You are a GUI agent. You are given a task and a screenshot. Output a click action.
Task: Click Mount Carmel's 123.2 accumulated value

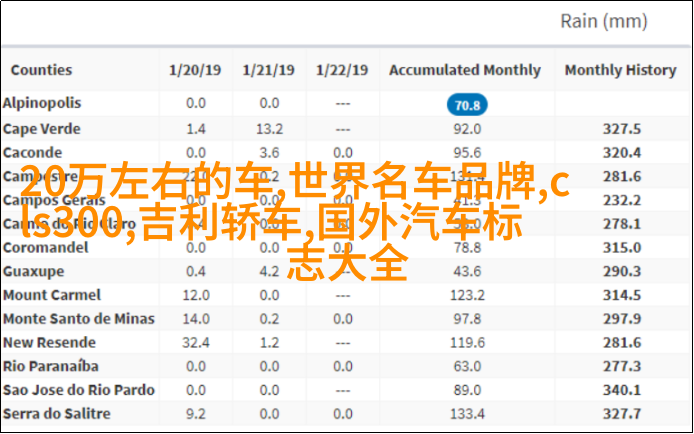tap(467, 295)
